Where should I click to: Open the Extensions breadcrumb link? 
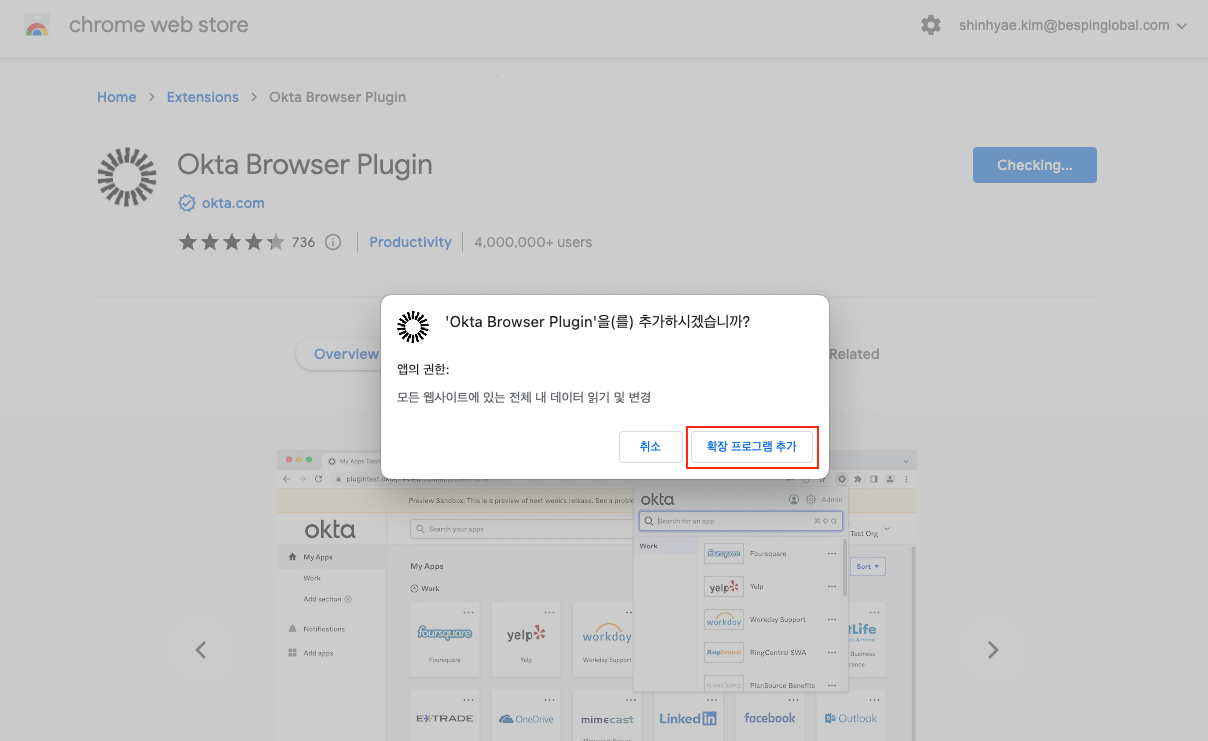(x=202, y=97)
